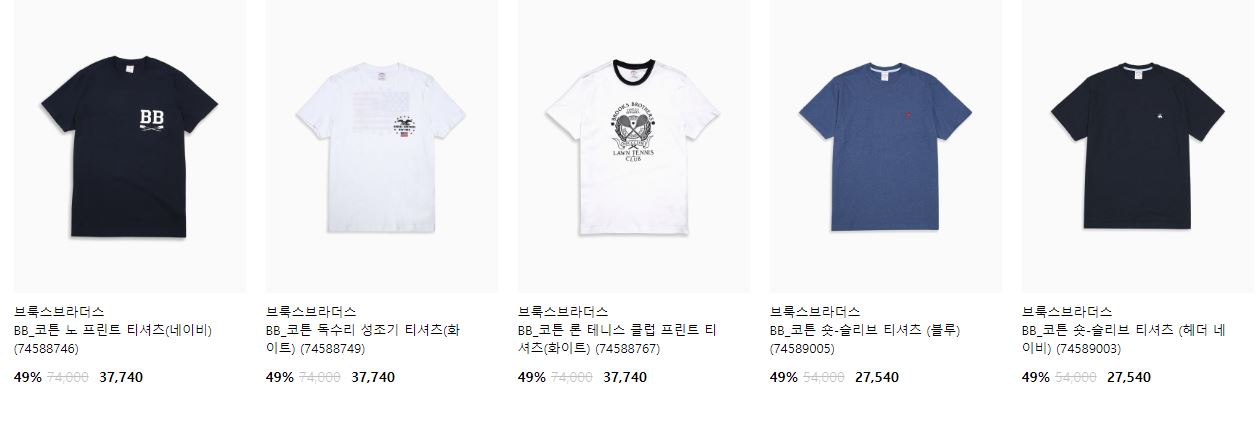Click 브룩스브라더스 brand above the eagle flag tee
Screen dimensions: 1258x421
coord(311,312)
